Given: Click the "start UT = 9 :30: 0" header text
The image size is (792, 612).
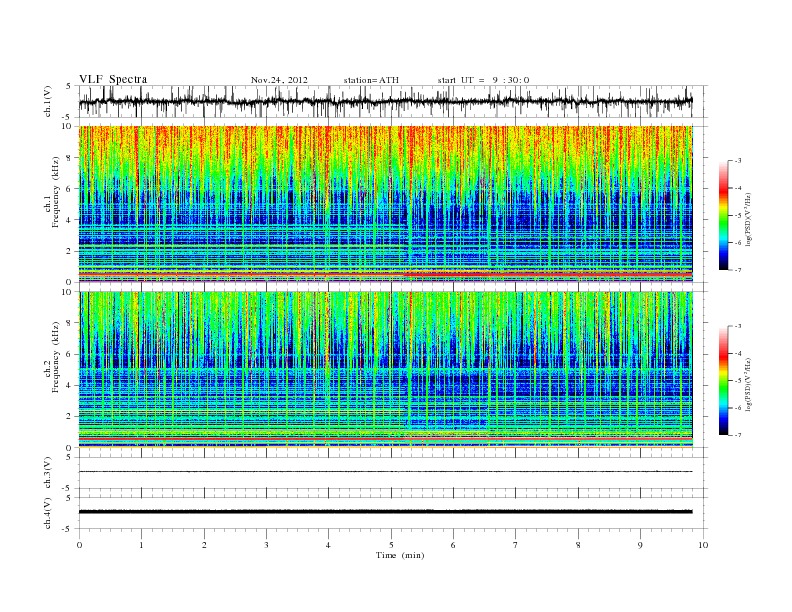Looking at the screenshot, I should coord(483,80).
